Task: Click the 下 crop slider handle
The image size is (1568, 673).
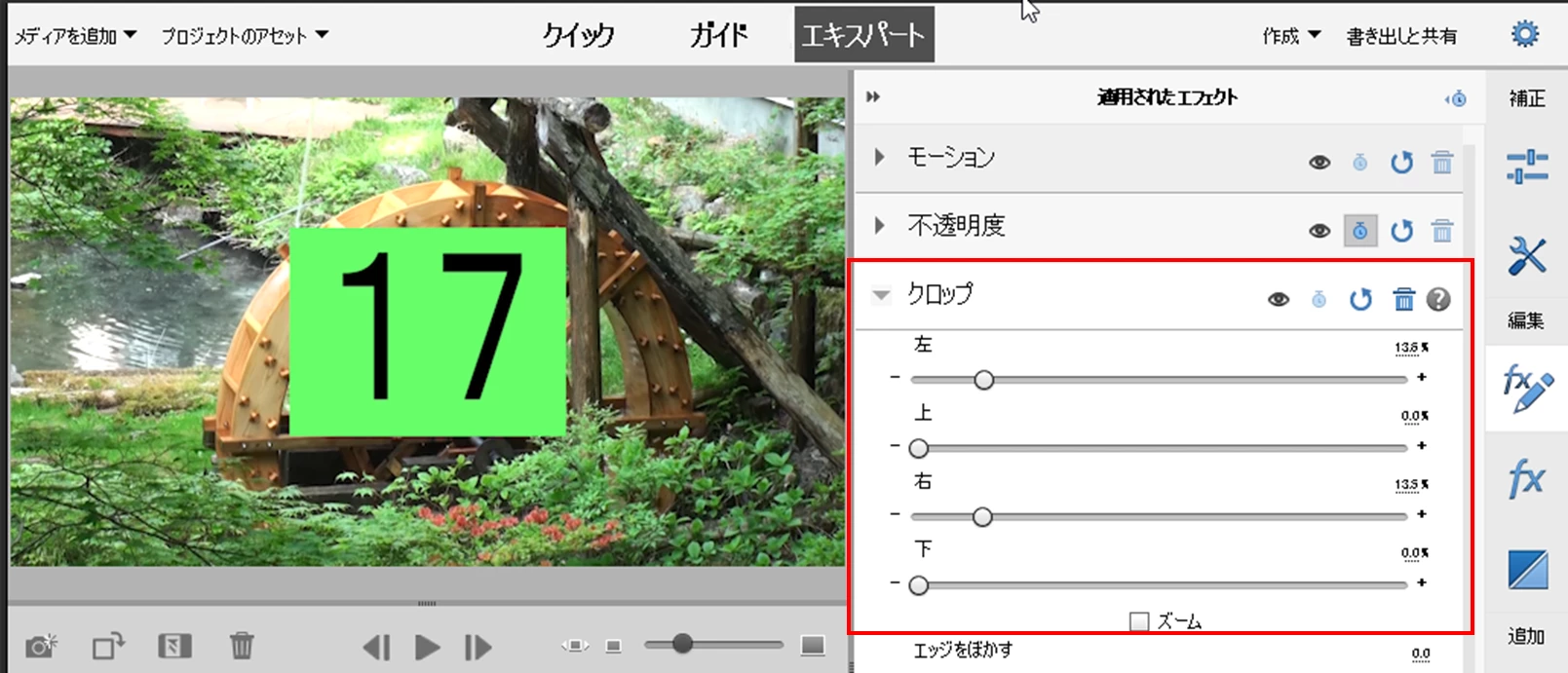Action: (x=918, y=585)
